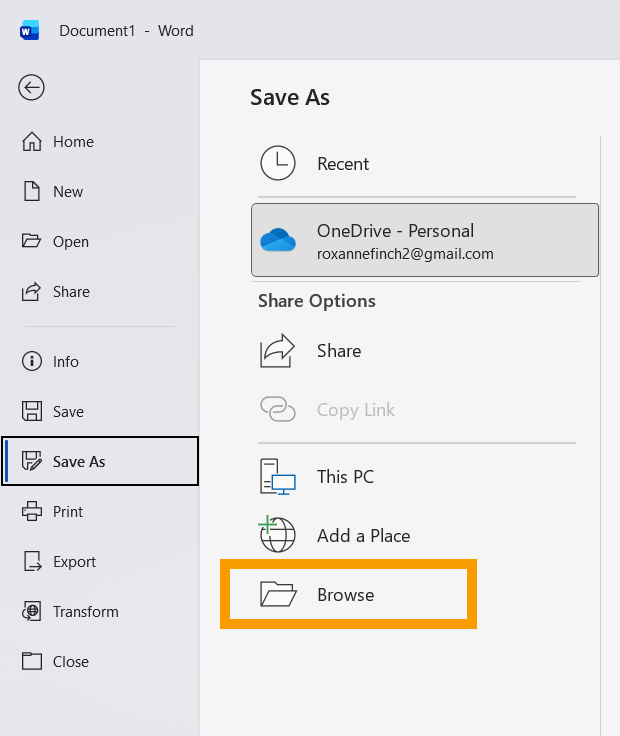
Task: Open the Info icon
Action: point(32,362)
